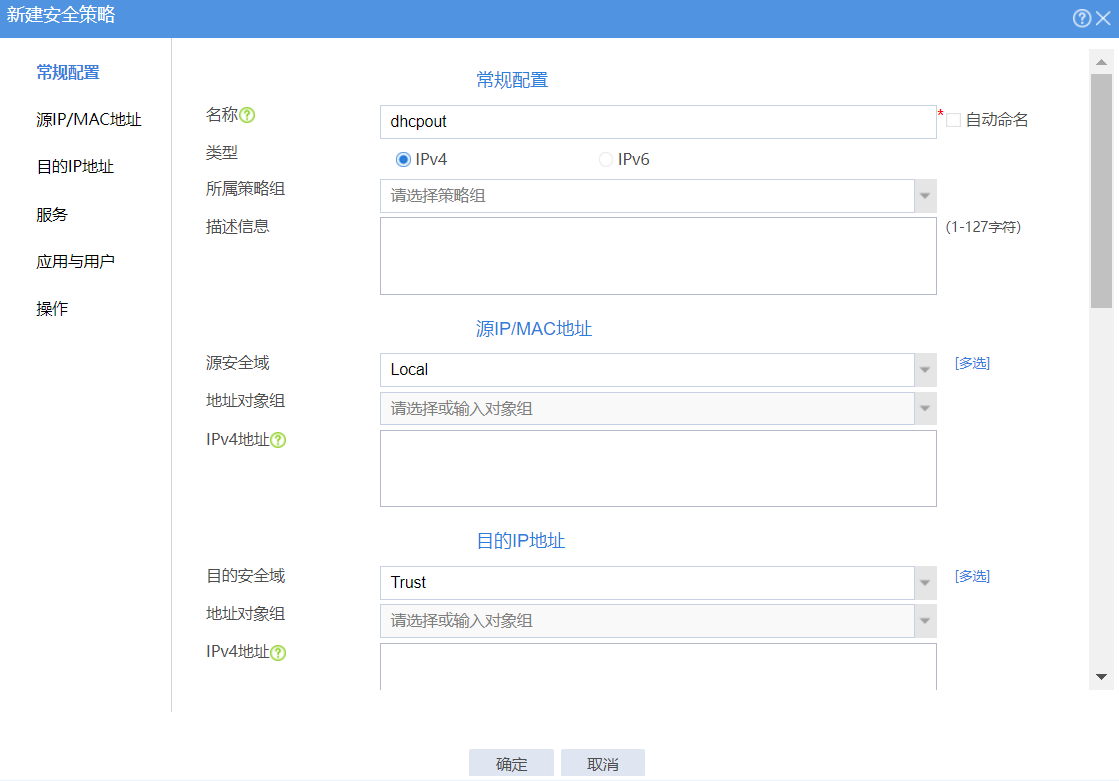This screenshot has width=1119, height=781.
Task: Open the 所属策略组 dropdown
Action: 925,196
